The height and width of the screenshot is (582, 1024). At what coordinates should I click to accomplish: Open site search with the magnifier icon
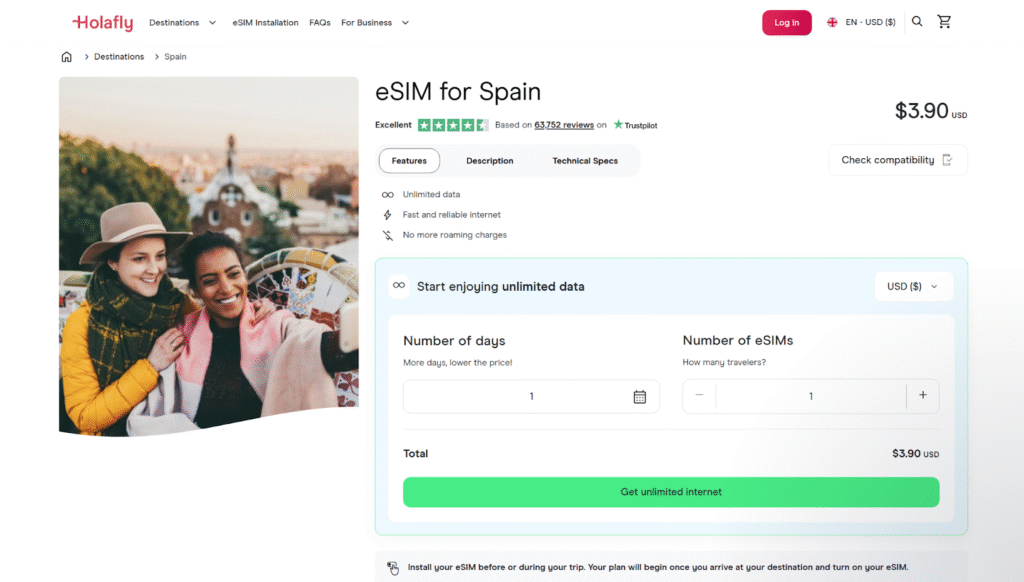pyautogui.click(x=917, y=21)
